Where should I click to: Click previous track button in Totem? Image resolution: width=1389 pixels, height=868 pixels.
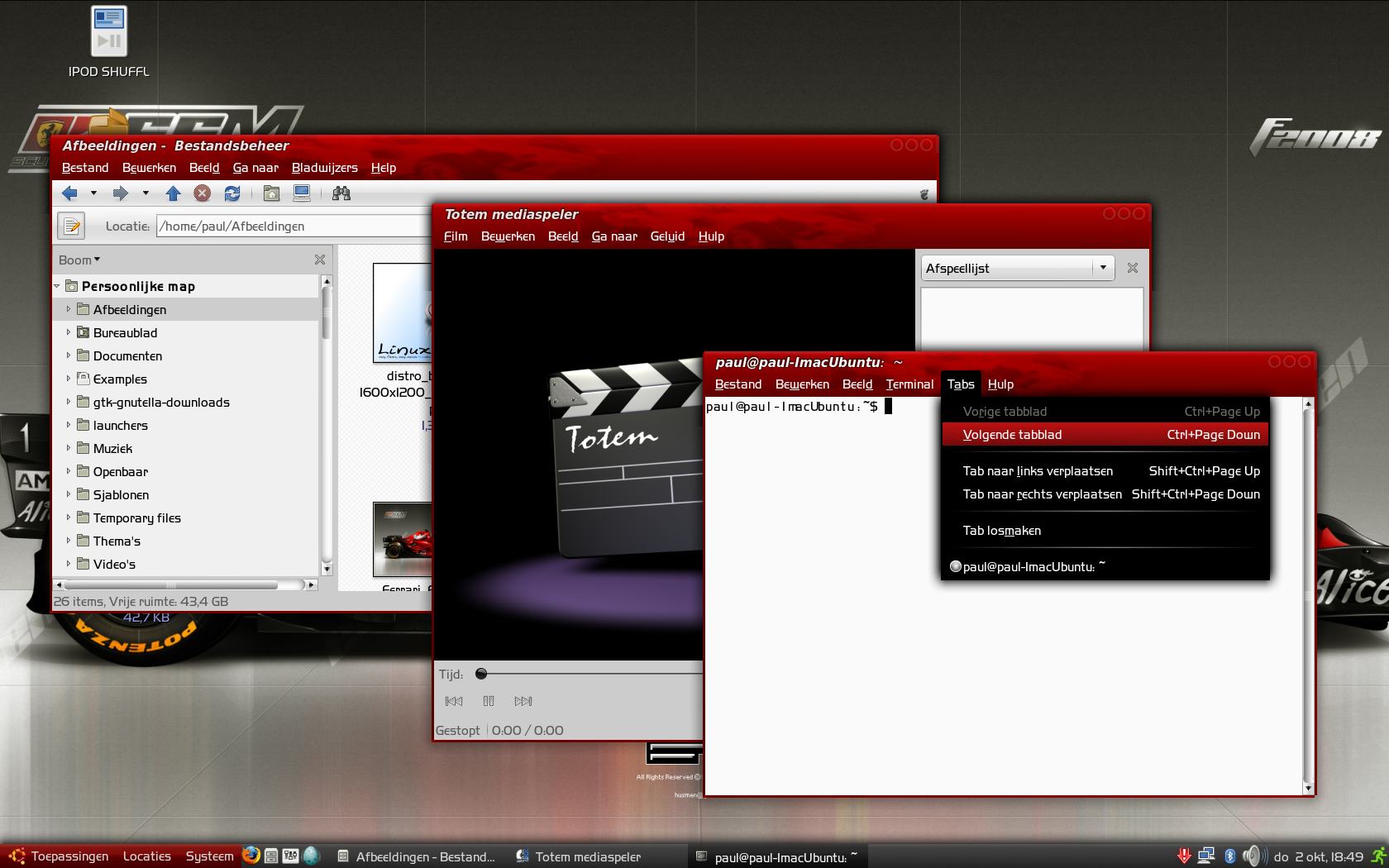click(454, 701)
